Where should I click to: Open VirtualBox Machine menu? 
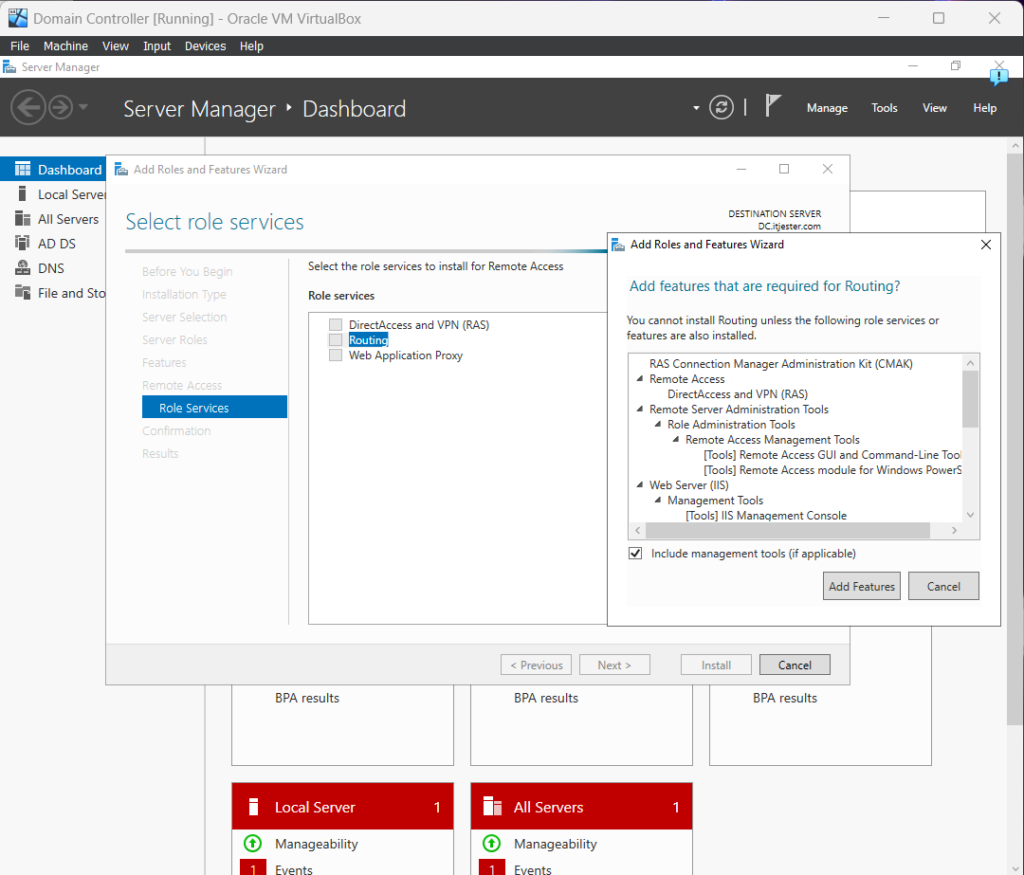click(65, 46)
